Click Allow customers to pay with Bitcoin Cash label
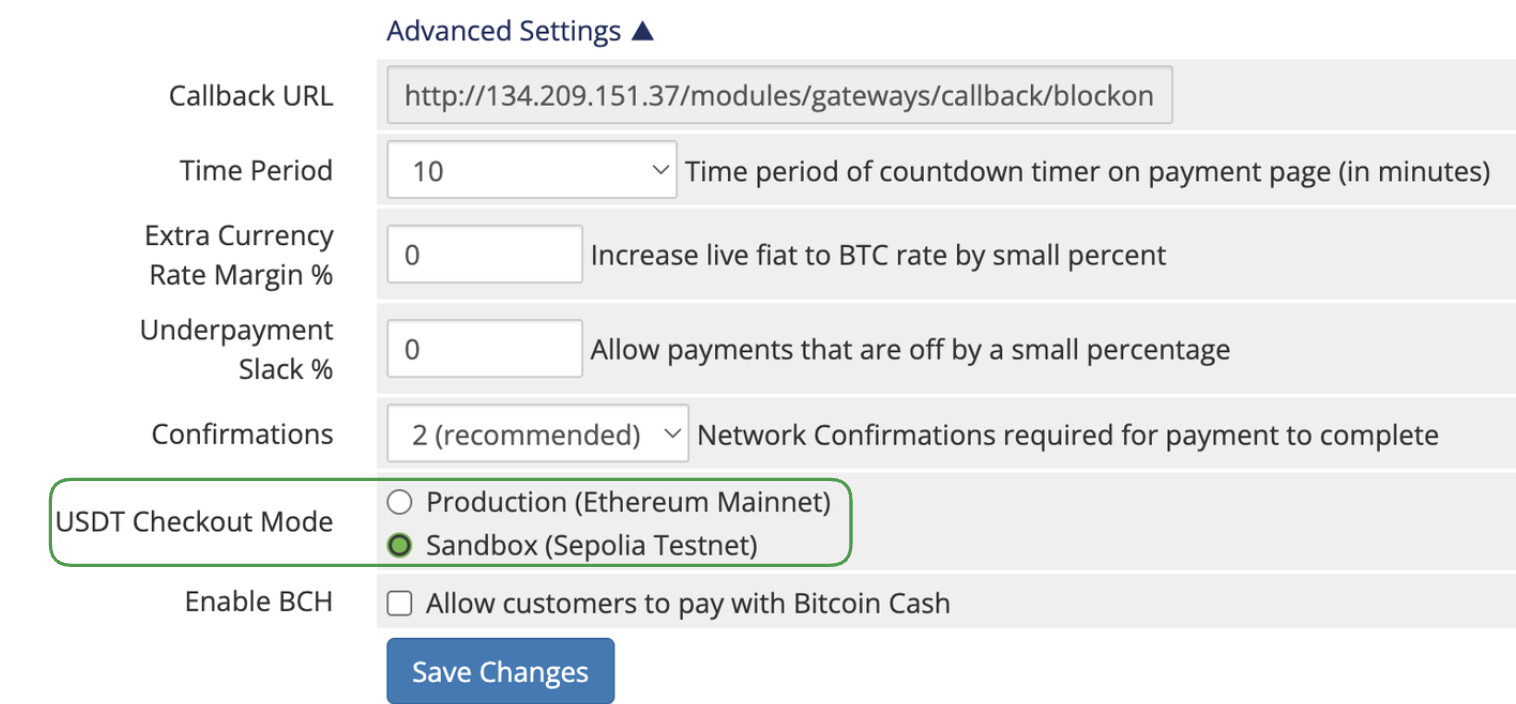Image resolution: width=1516 pixels, height=704 pixels. pyautogui.click(x=688, y=604)
